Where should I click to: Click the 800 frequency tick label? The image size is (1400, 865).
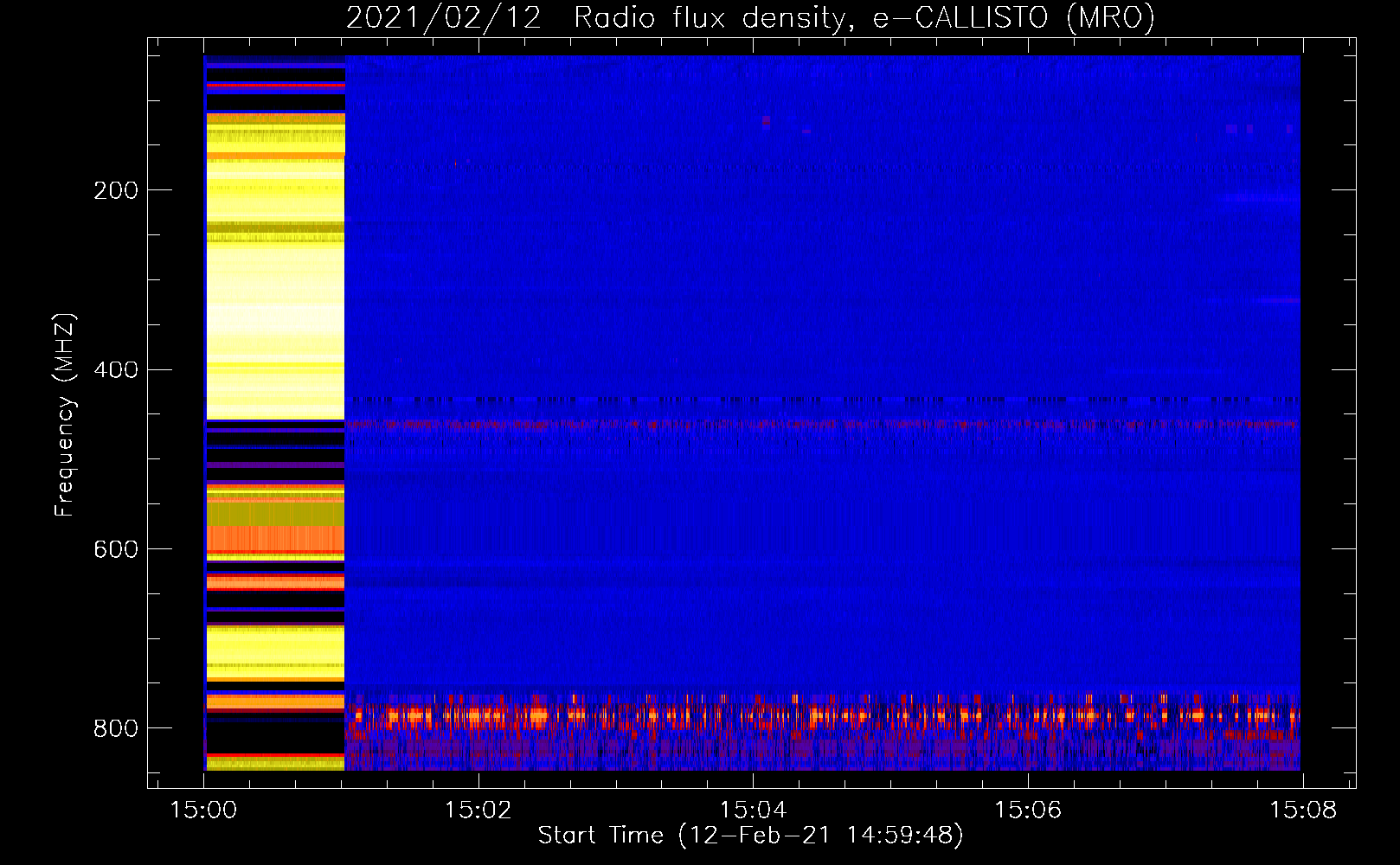pyautogui.click(x=116, y=728)
